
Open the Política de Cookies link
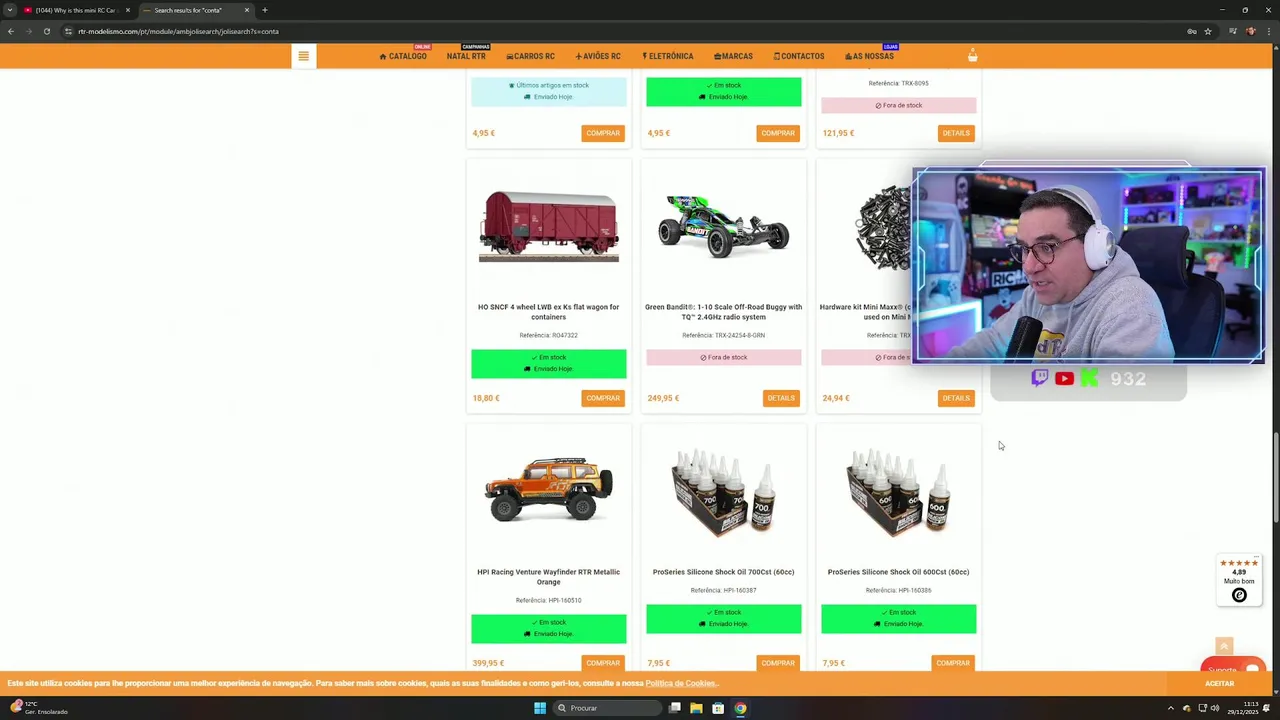tap(680, 683)
